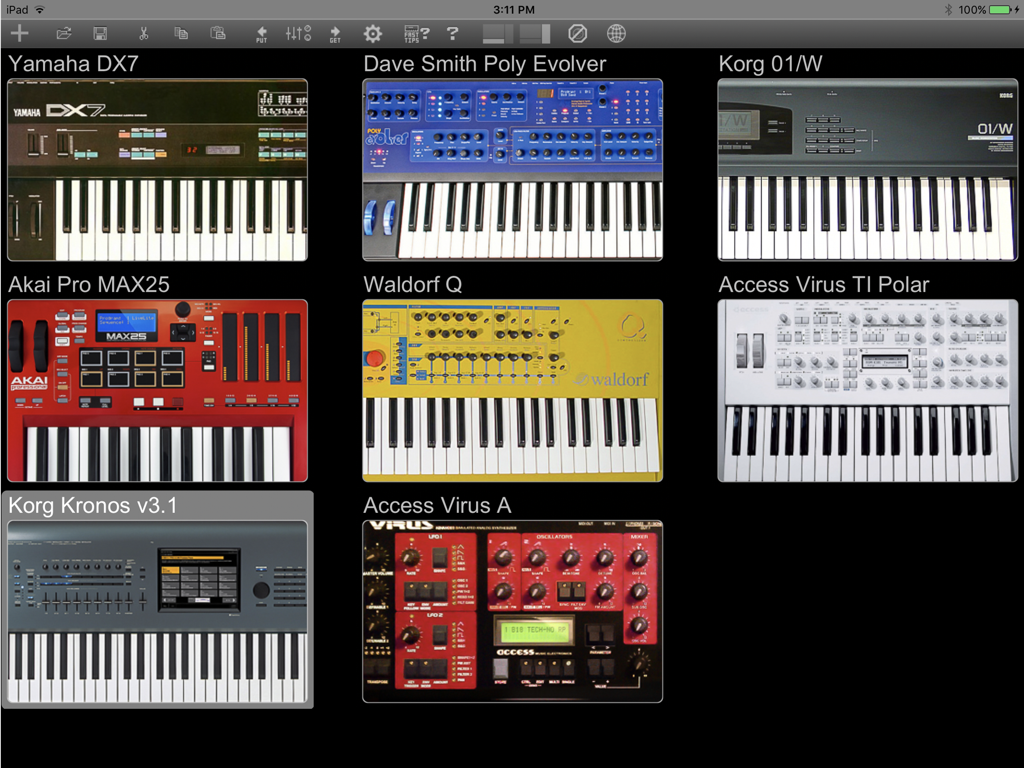The width and height of the screenshot is (1024, 768).
Task: Show Fast Tips help
Action: click(x=413, y=33)
